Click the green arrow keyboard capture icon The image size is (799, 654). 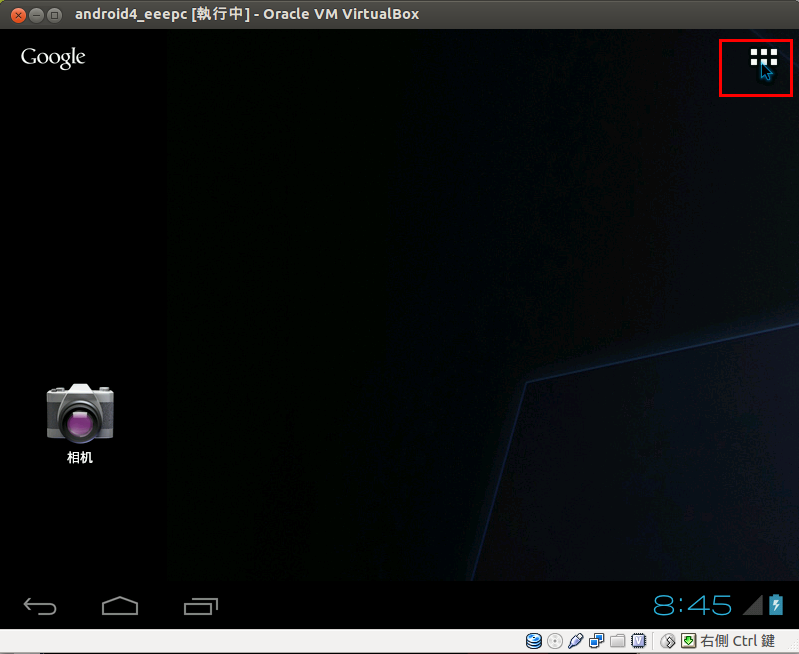688,641
